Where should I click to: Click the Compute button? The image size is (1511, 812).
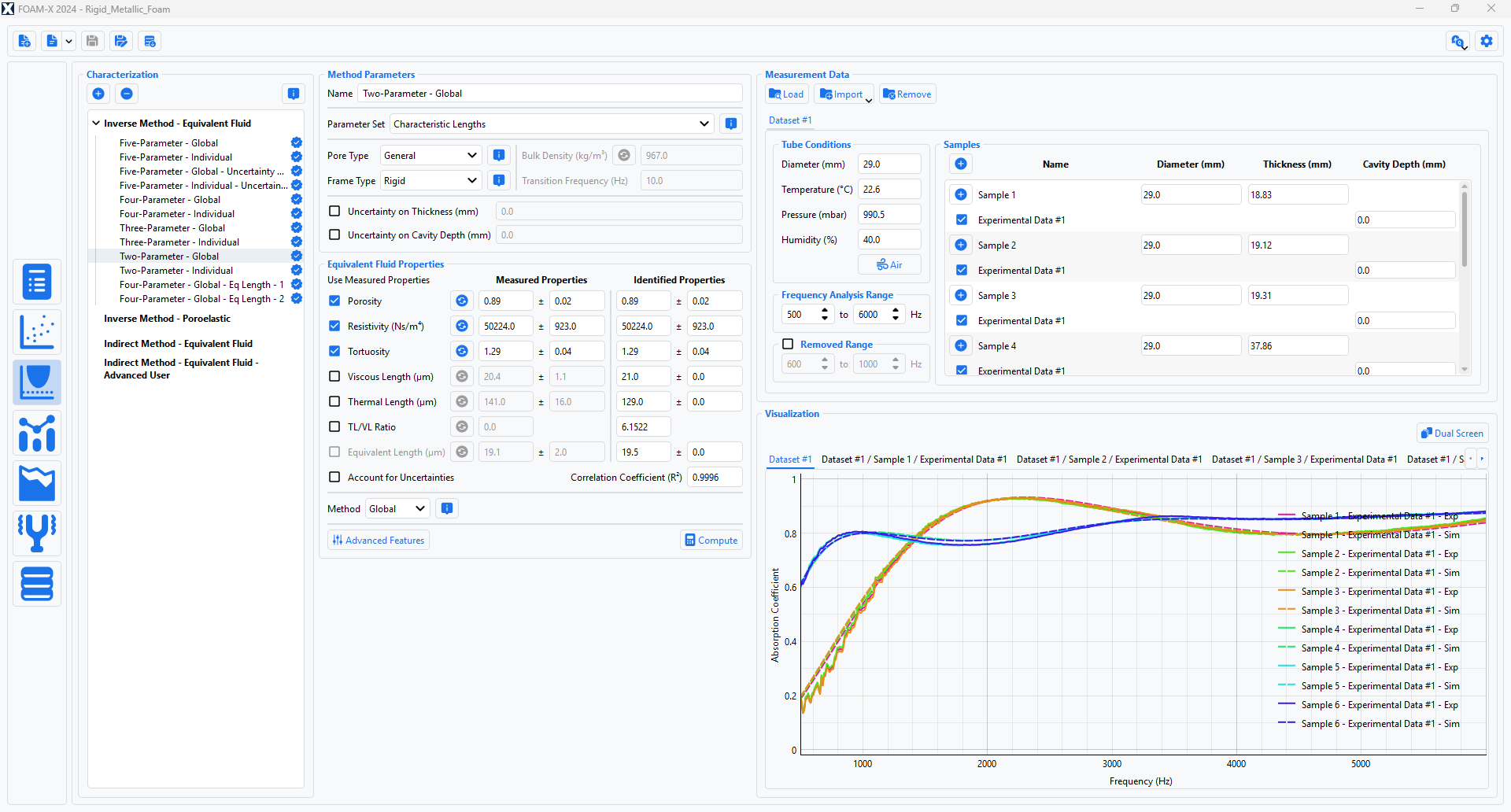[x=711, y=541]
